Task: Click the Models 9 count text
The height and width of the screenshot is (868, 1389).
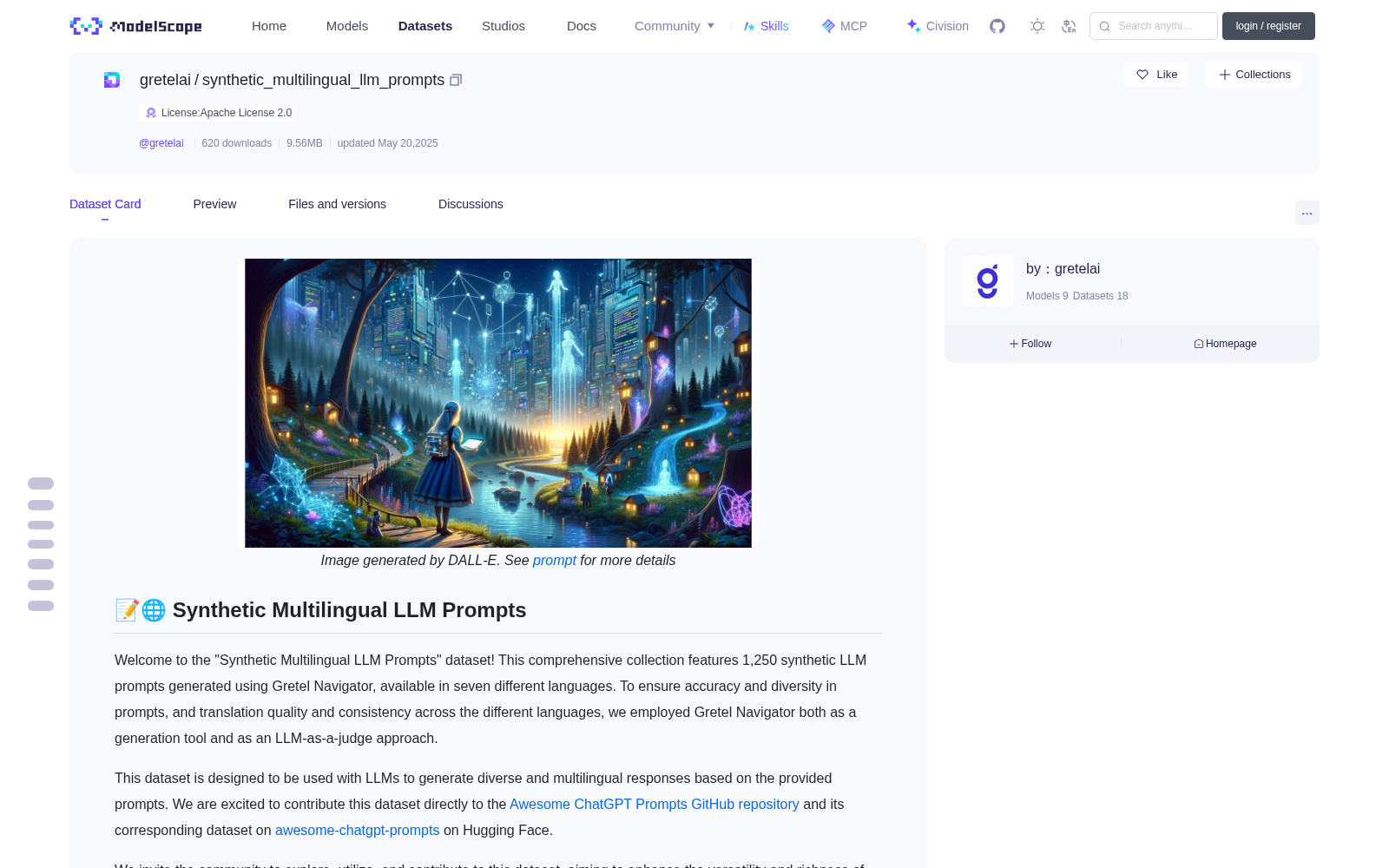Action: point(1047,296)
